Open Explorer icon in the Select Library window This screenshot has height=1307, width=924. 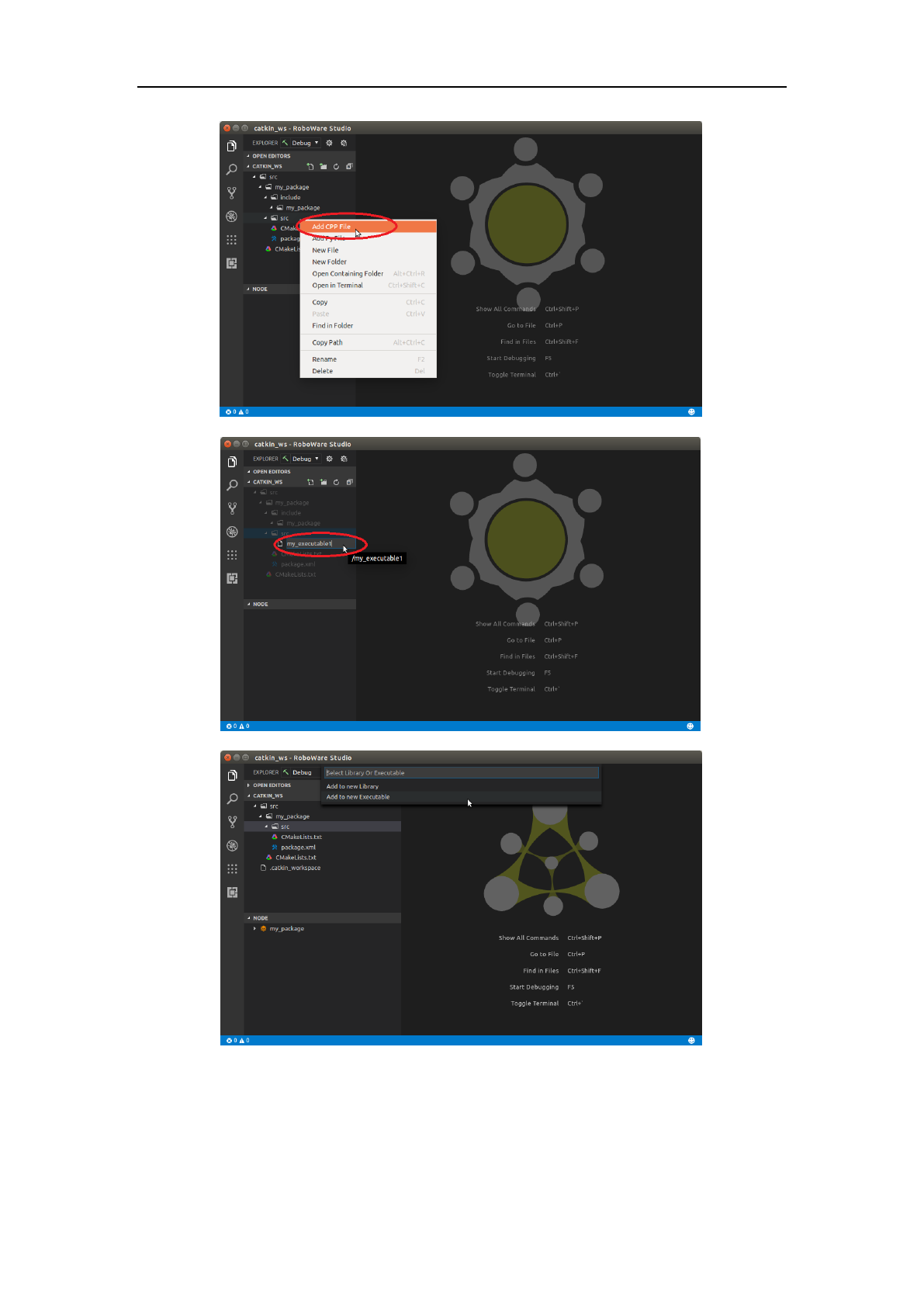click(x=232, y=775)
